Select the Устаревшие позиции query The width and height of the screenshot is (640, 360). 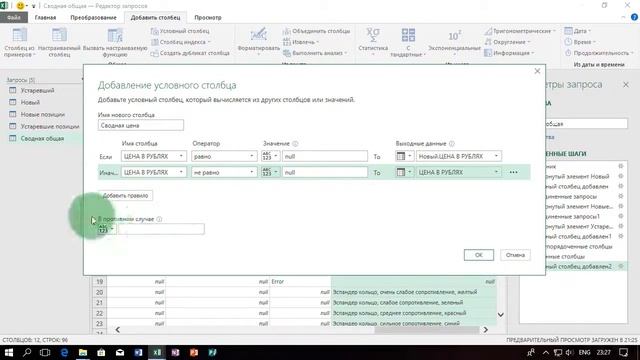pos(50,127)
